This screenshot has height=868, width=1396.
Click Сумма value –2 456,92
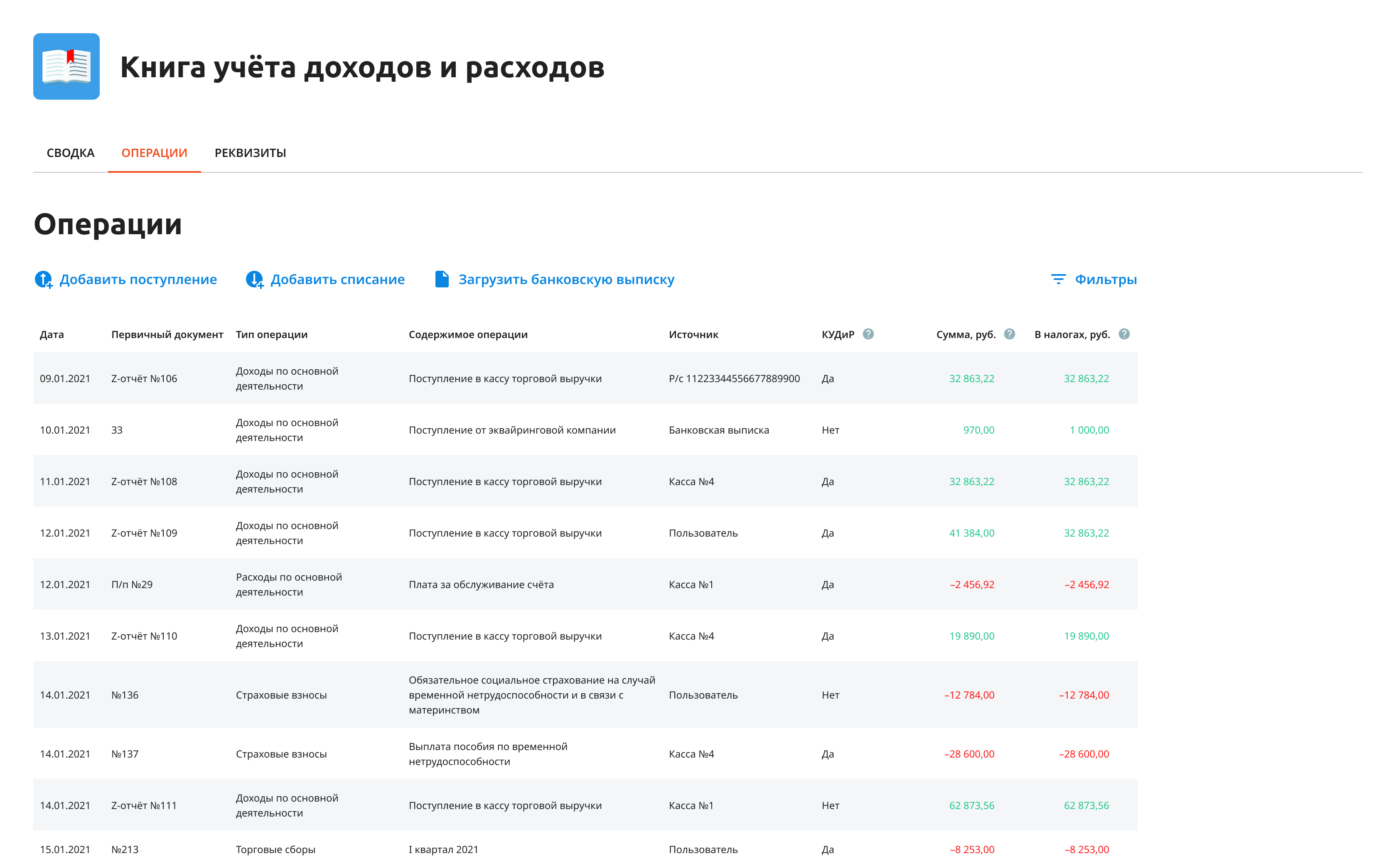[972, 584]
